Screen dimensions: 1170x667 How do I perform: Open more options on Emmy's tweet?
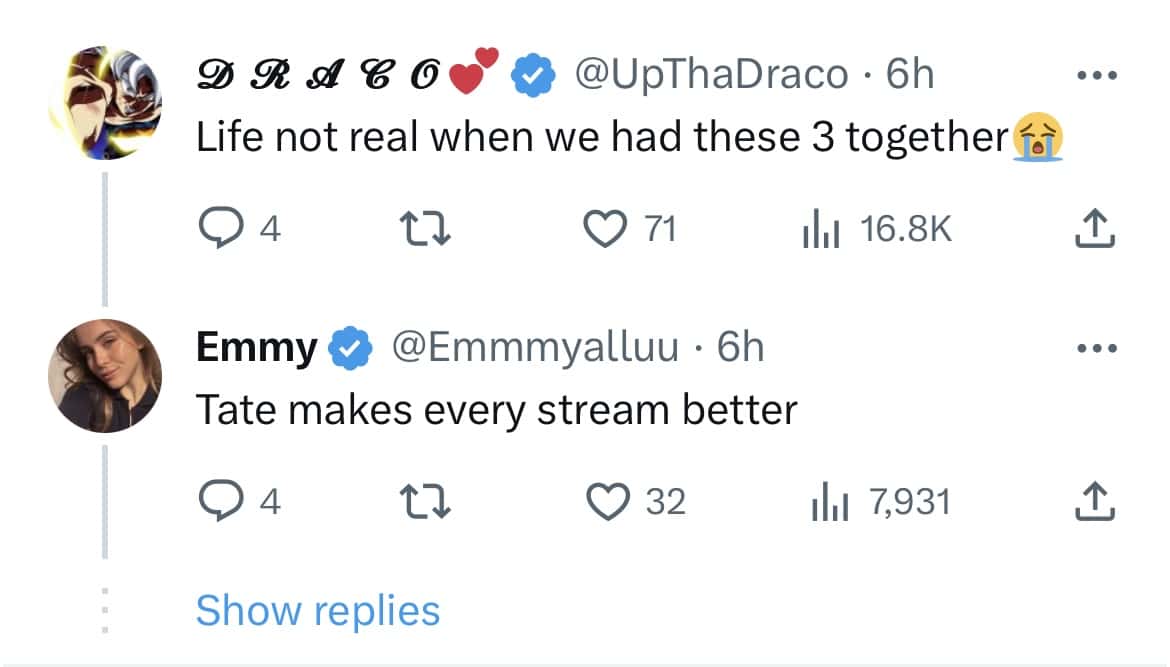click(1095, 349)
